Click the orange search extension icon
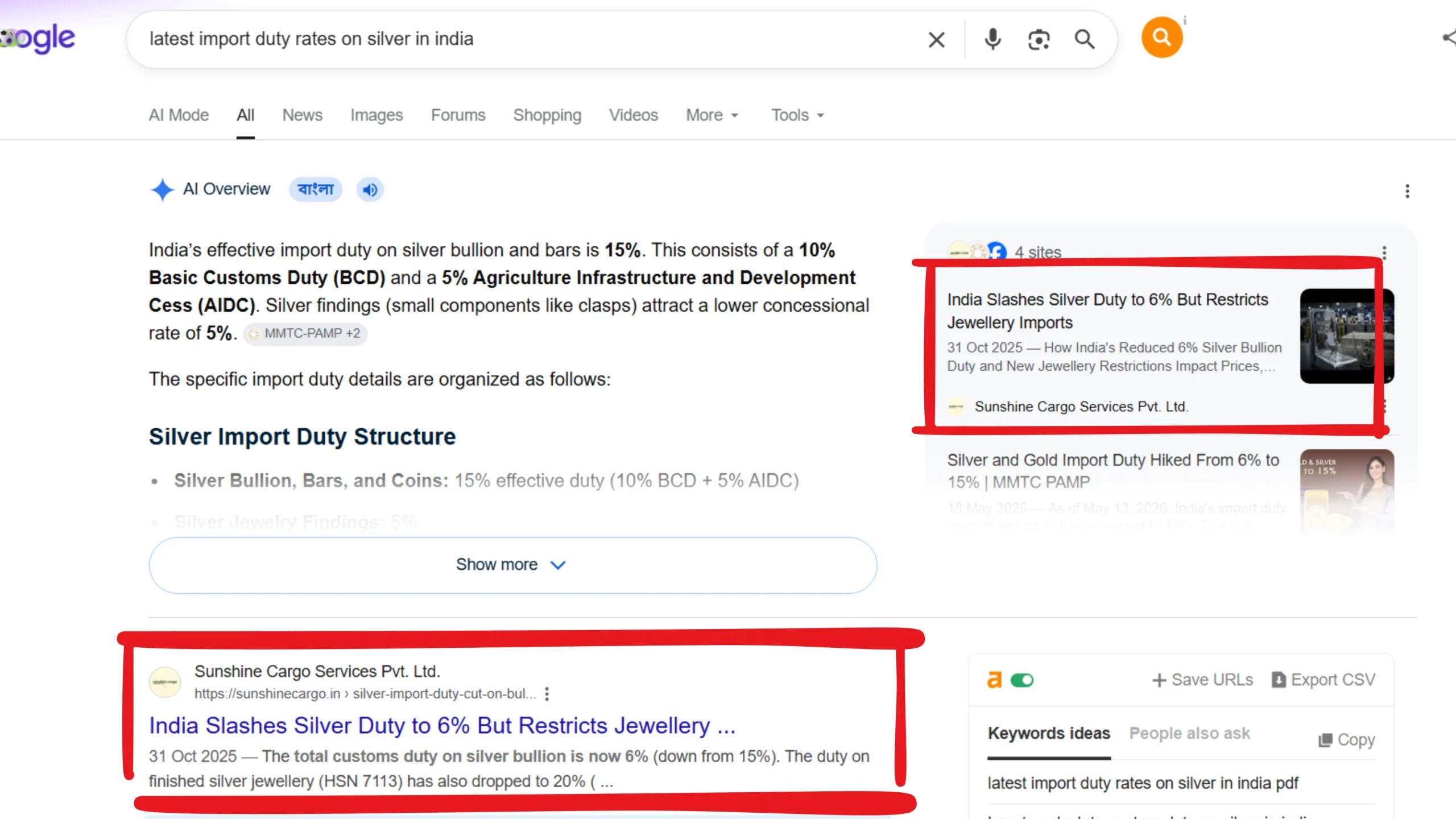Viewport: 1456px width, 819px height. tap(1161, 38)
